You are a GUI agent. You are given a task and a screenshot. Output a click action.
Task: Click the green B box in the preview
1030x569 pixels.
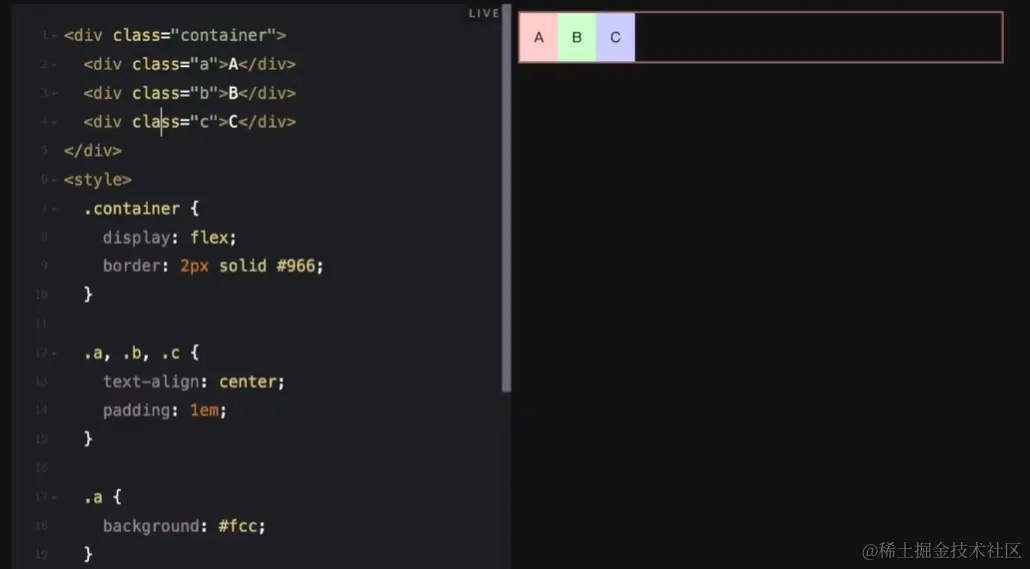(x=577, y=37)
